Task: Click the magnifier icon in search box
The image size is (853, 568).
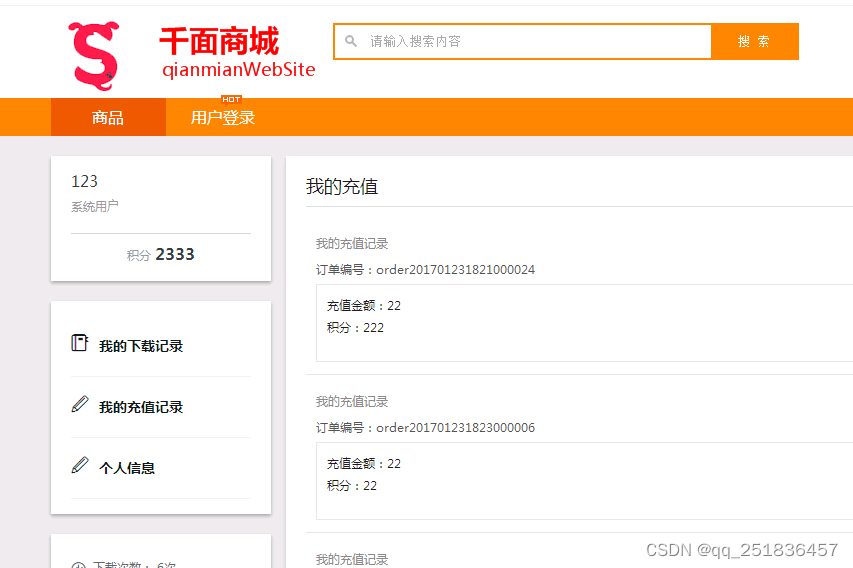Action: pyautogui.click(x=351, y=41)
